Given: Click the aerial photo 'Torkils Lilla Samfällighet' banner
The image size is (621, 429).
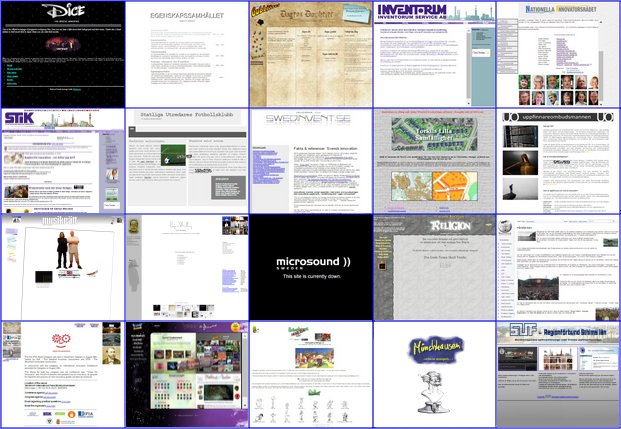Looking at the screenshot, I should click(434, 135).
